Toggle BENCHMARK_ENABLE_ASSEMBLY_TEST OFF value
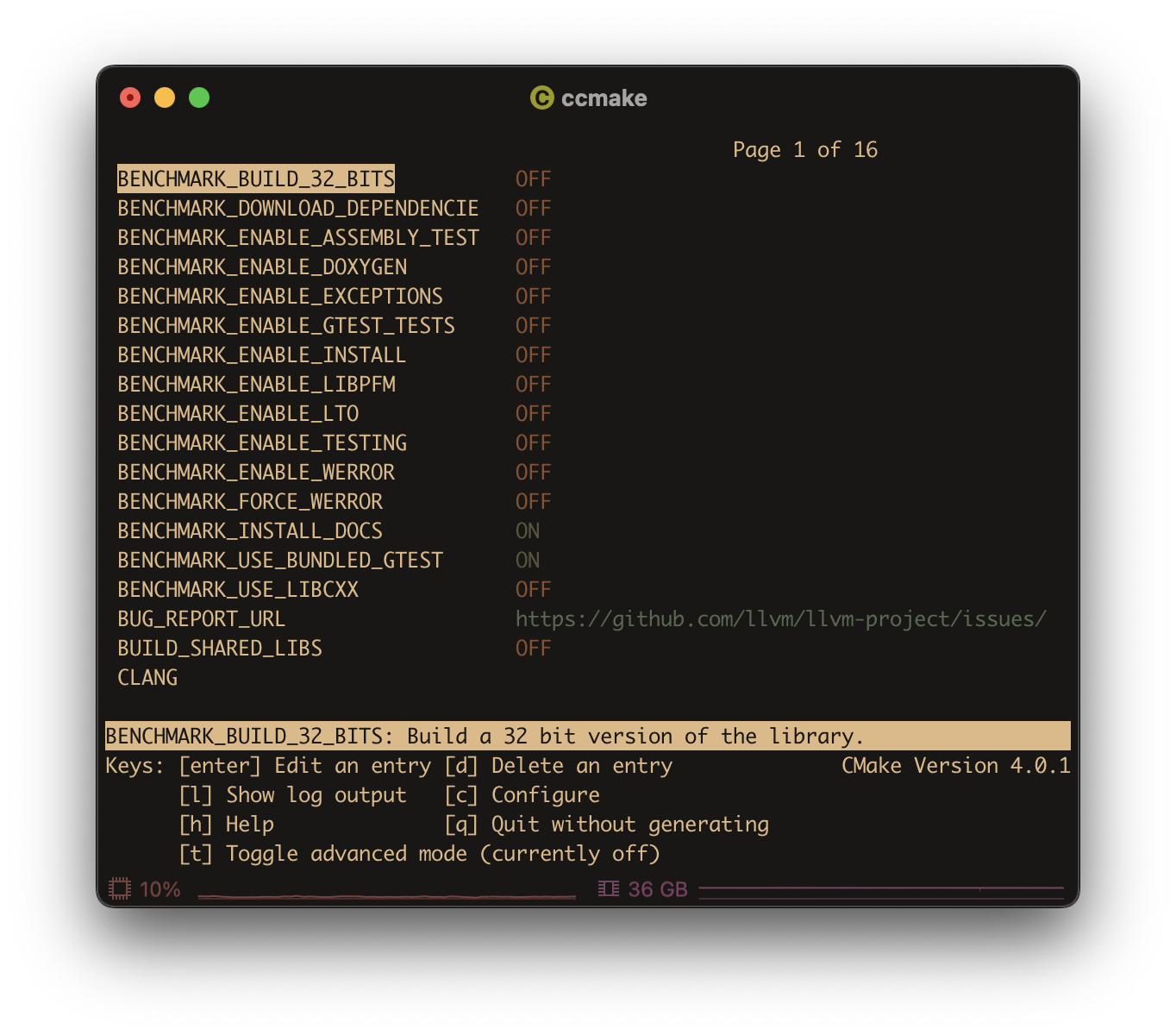1176x1035 pixels. point(533,237)
